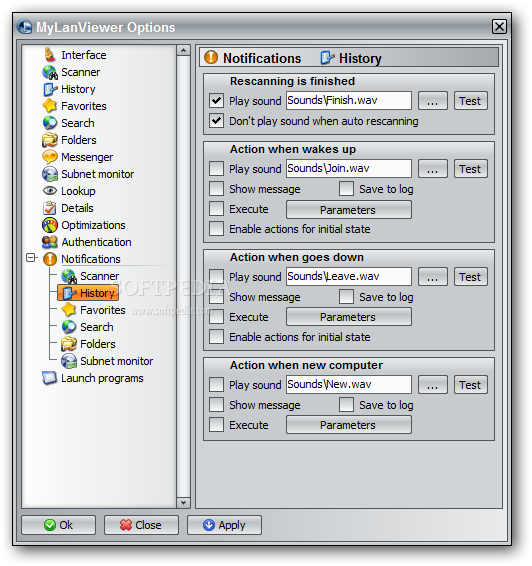Click the tree scrollbar down arrow
The width and height of the screenshot is (532, 566).
tap(183, 502)
